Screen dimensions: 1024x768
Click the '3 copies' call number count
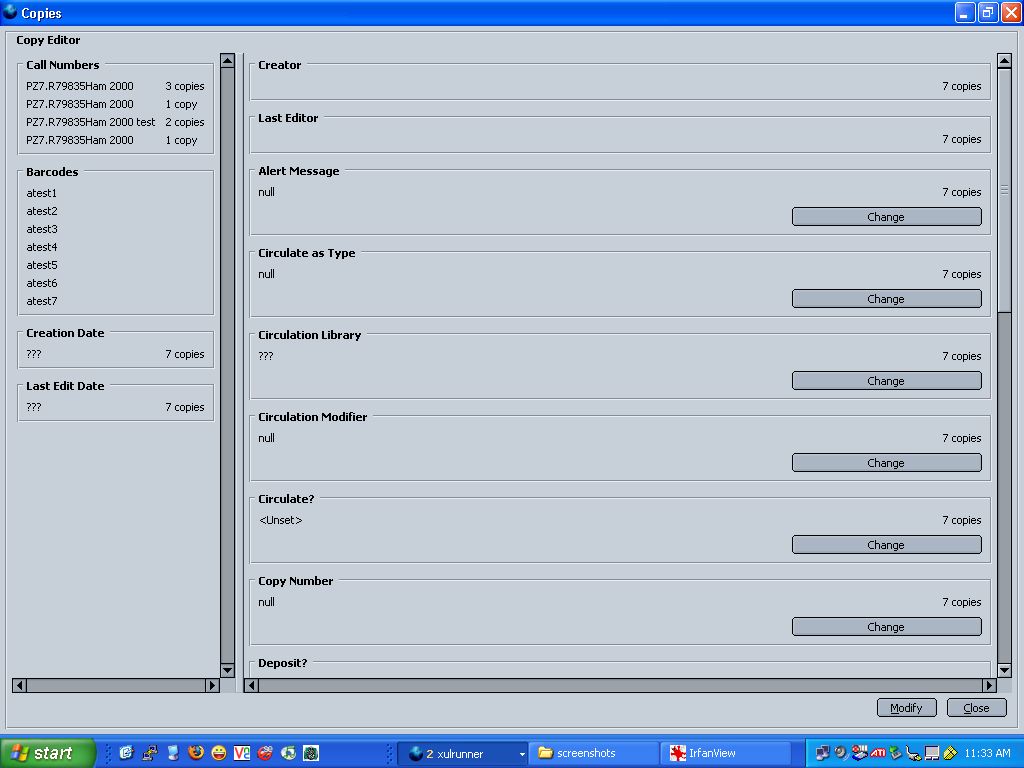[185, 86]
